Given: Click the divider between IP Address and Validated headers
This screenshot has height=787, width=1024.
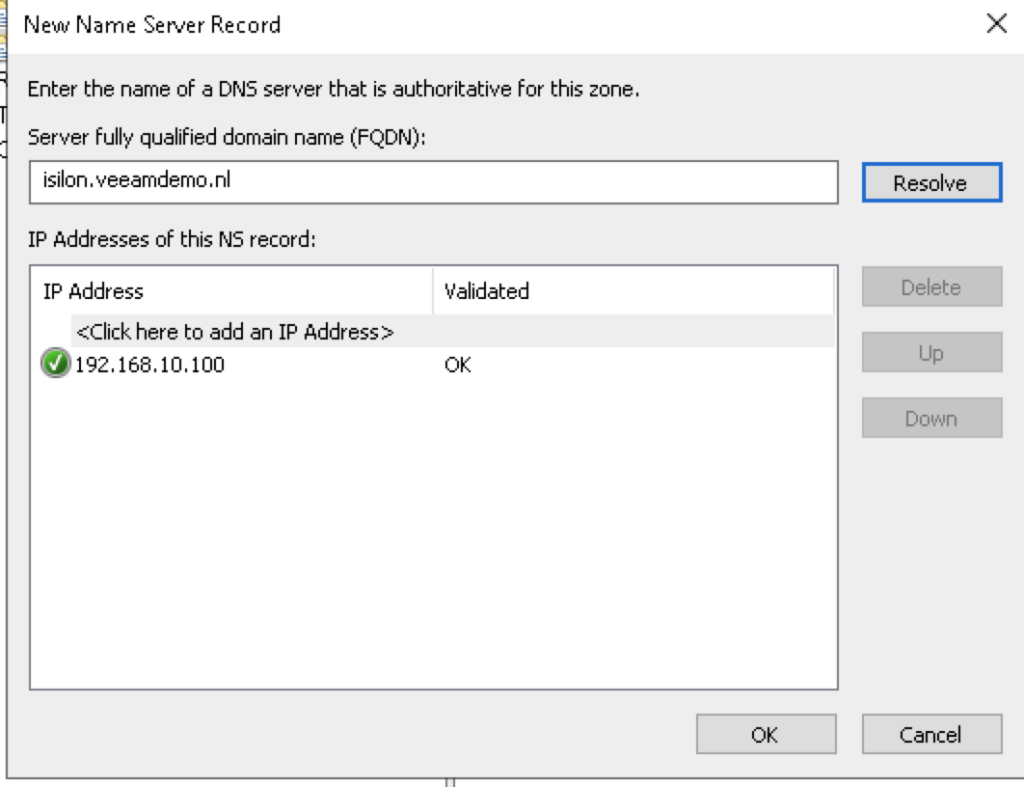Looking at the screenshot, I should click(x=433, y=291).
